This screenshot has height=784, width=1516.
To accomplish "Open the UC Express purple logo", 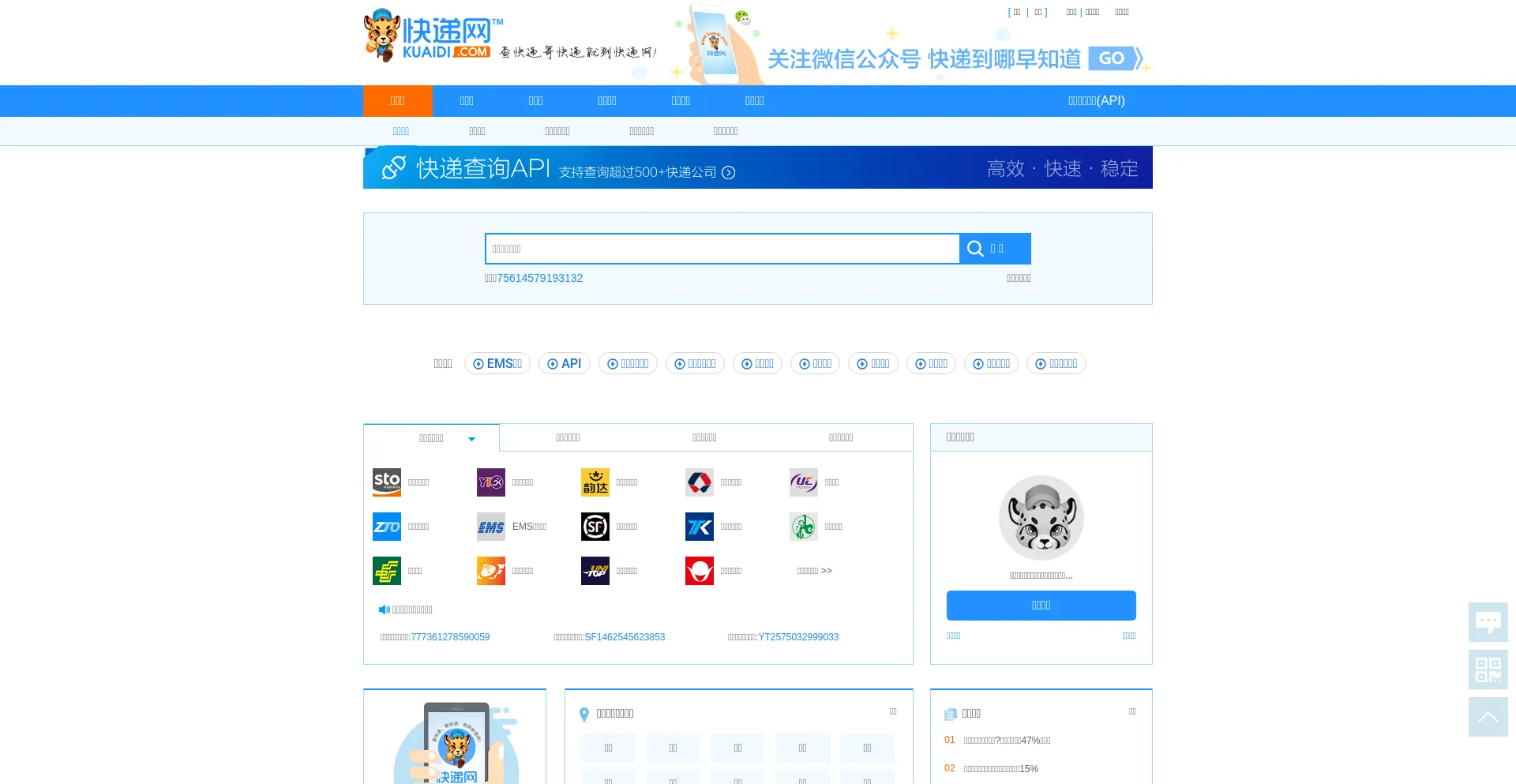I will (803, 482).
